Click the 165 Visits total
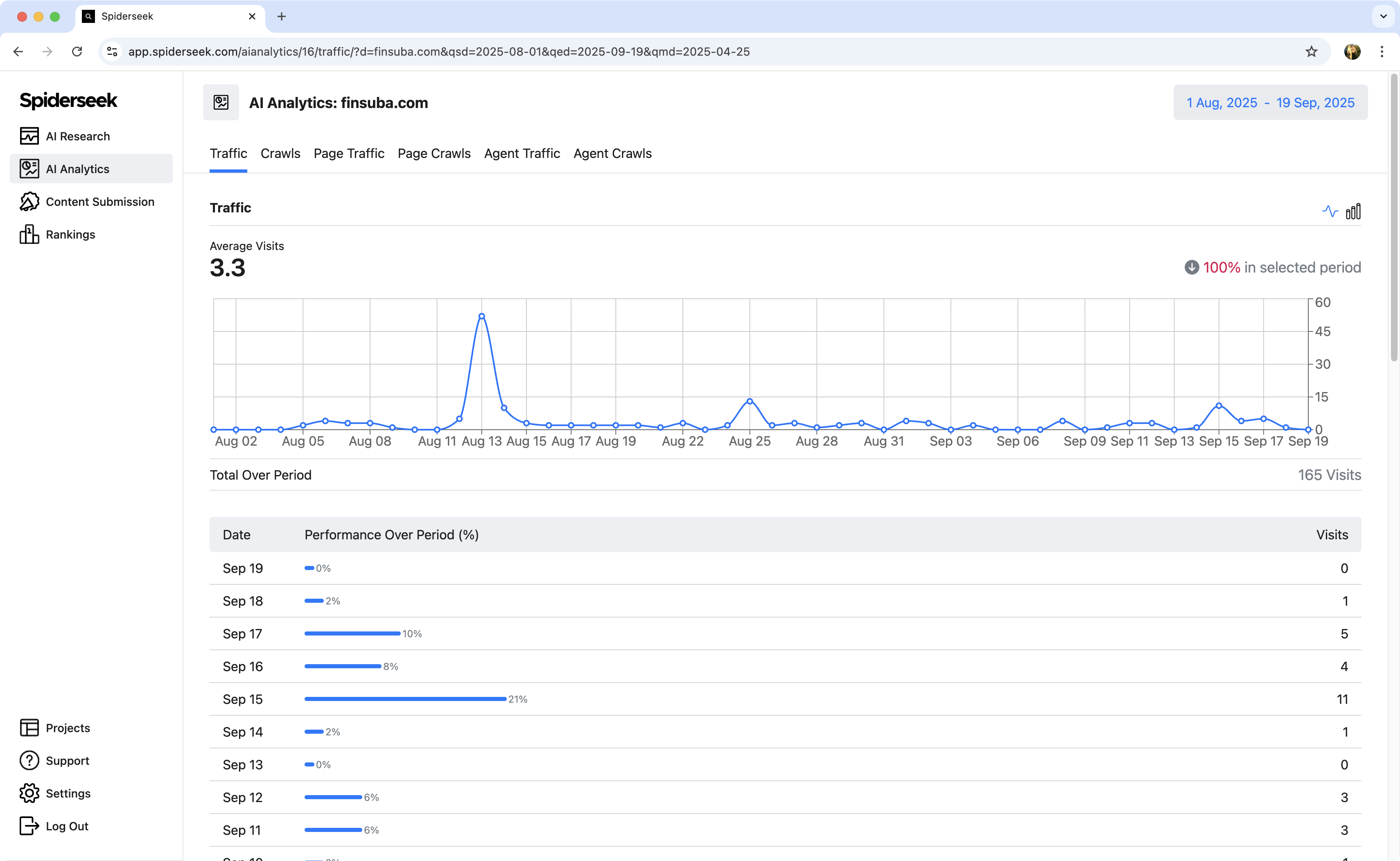This screenshot has width=1400, height=861. 1329,475
